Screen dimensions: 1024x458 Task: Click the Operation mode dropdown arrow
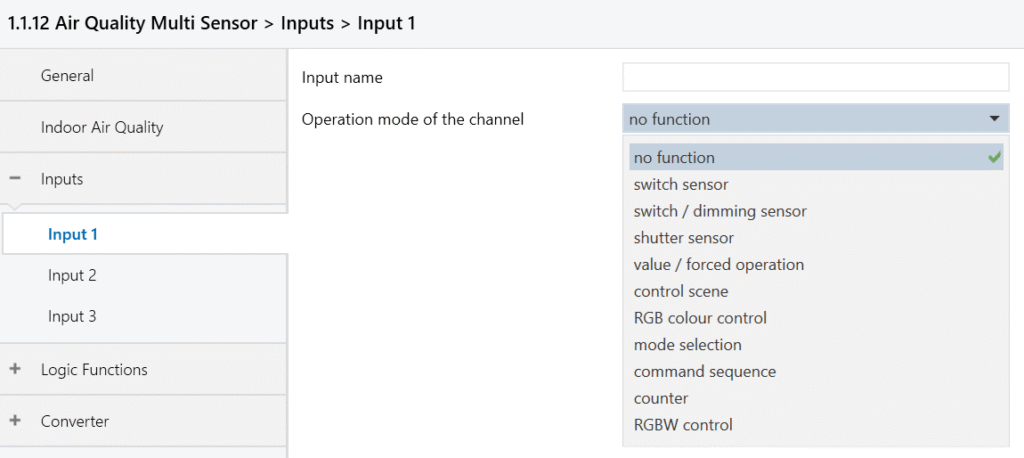tap(994, 119)
